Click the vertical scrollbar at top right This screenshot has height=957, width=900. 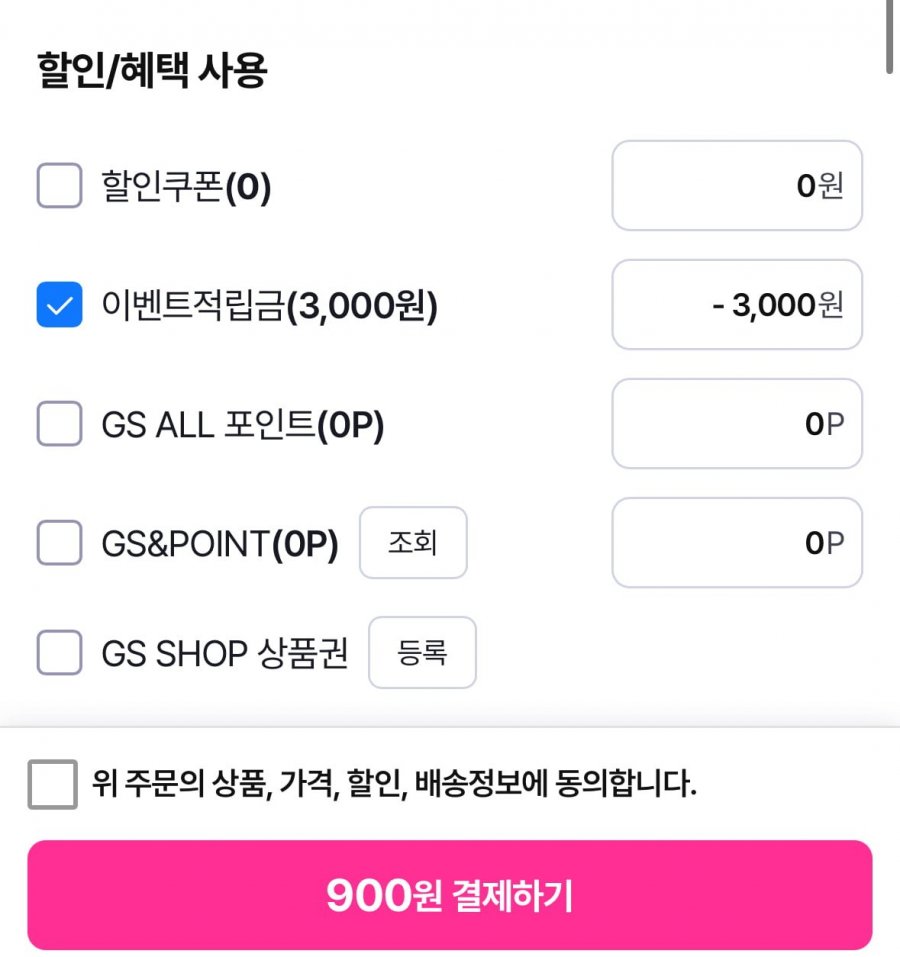[890, 36]
